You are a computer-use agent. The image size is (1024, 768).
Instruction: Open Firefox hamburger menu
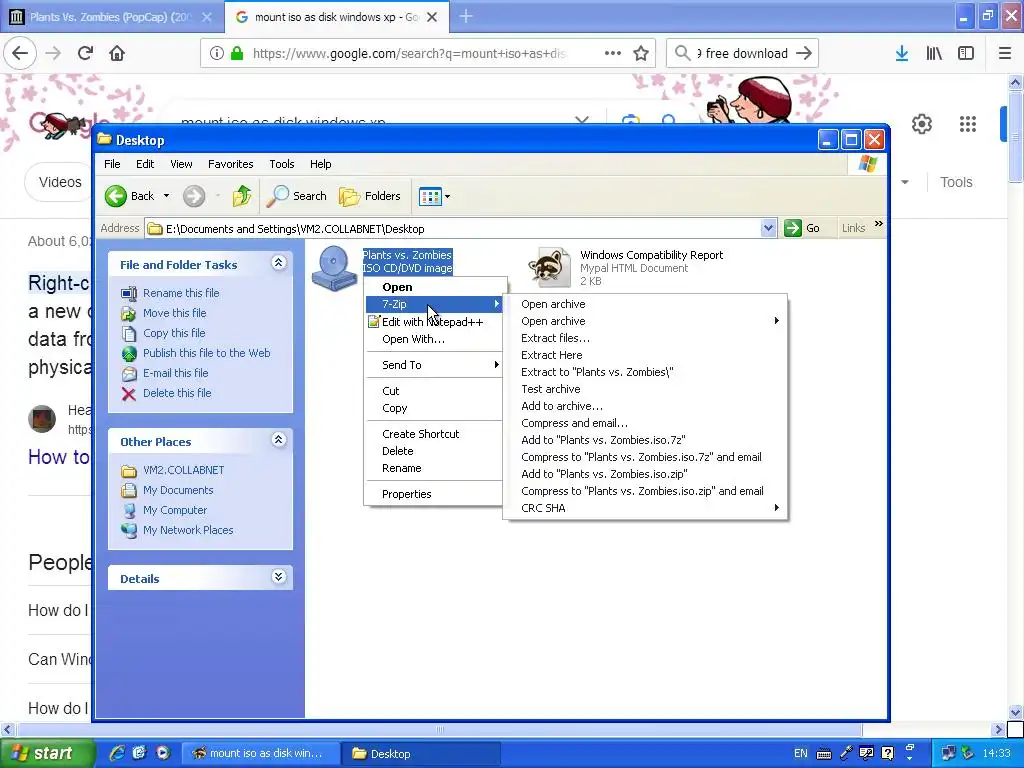pyautogui.click(x=1005, y=53)
